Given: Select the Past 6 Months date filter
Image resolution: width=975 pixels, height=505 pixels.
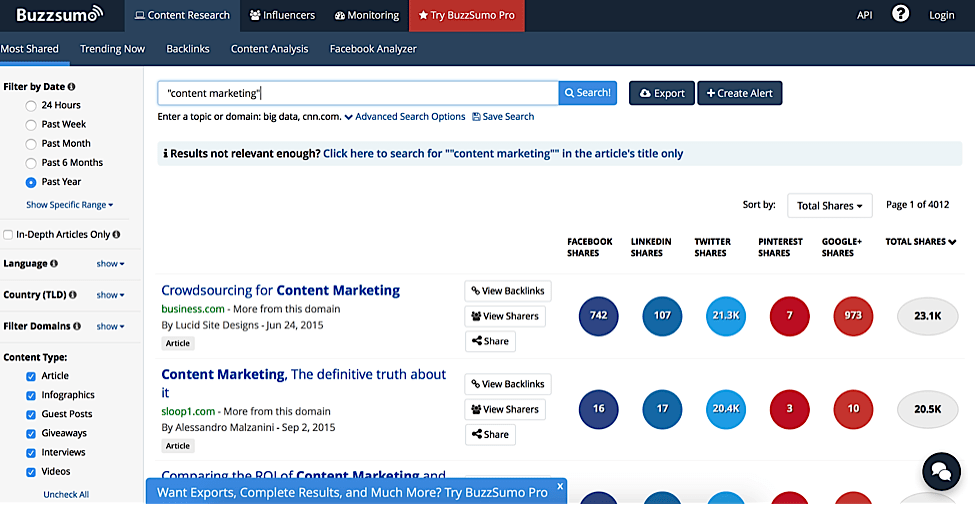Looking at the screenshot, I should [x=30, y=164].
